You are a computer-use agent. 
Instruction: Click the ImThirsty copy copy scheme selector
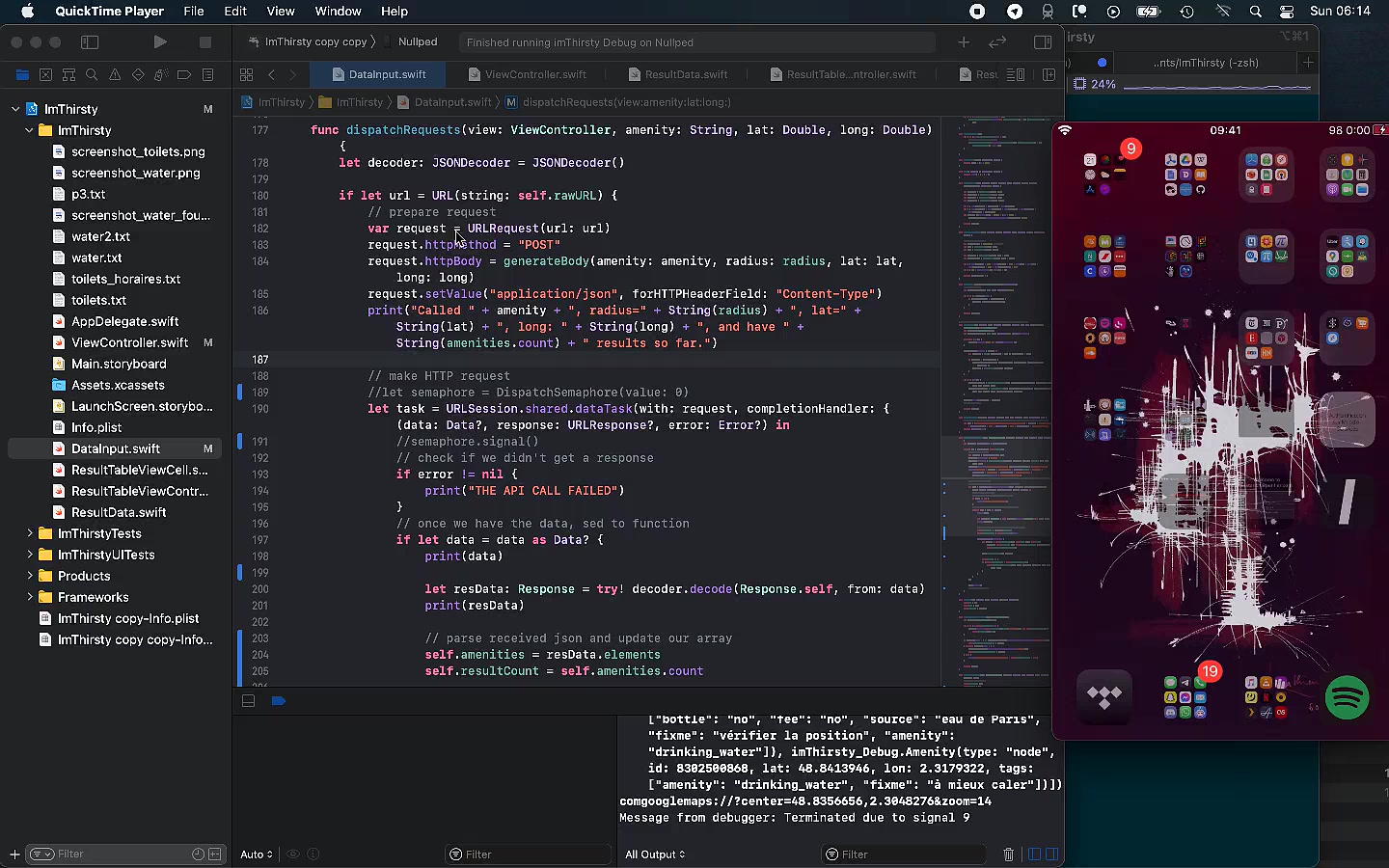pos(315,42)
